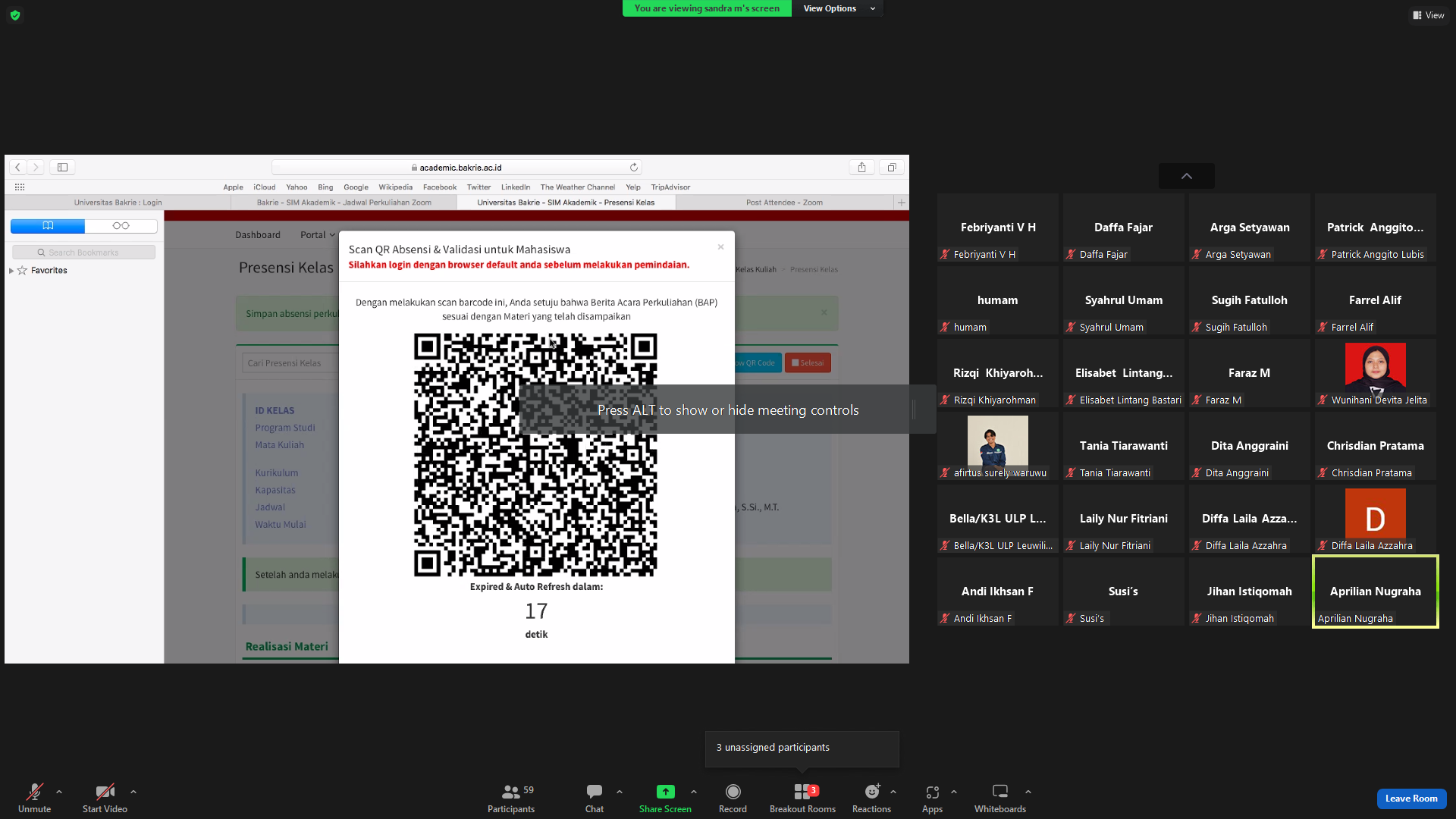Click Jihan Istiqomah's muted mic icon

pyautogui.click(x=1197, y=619)
